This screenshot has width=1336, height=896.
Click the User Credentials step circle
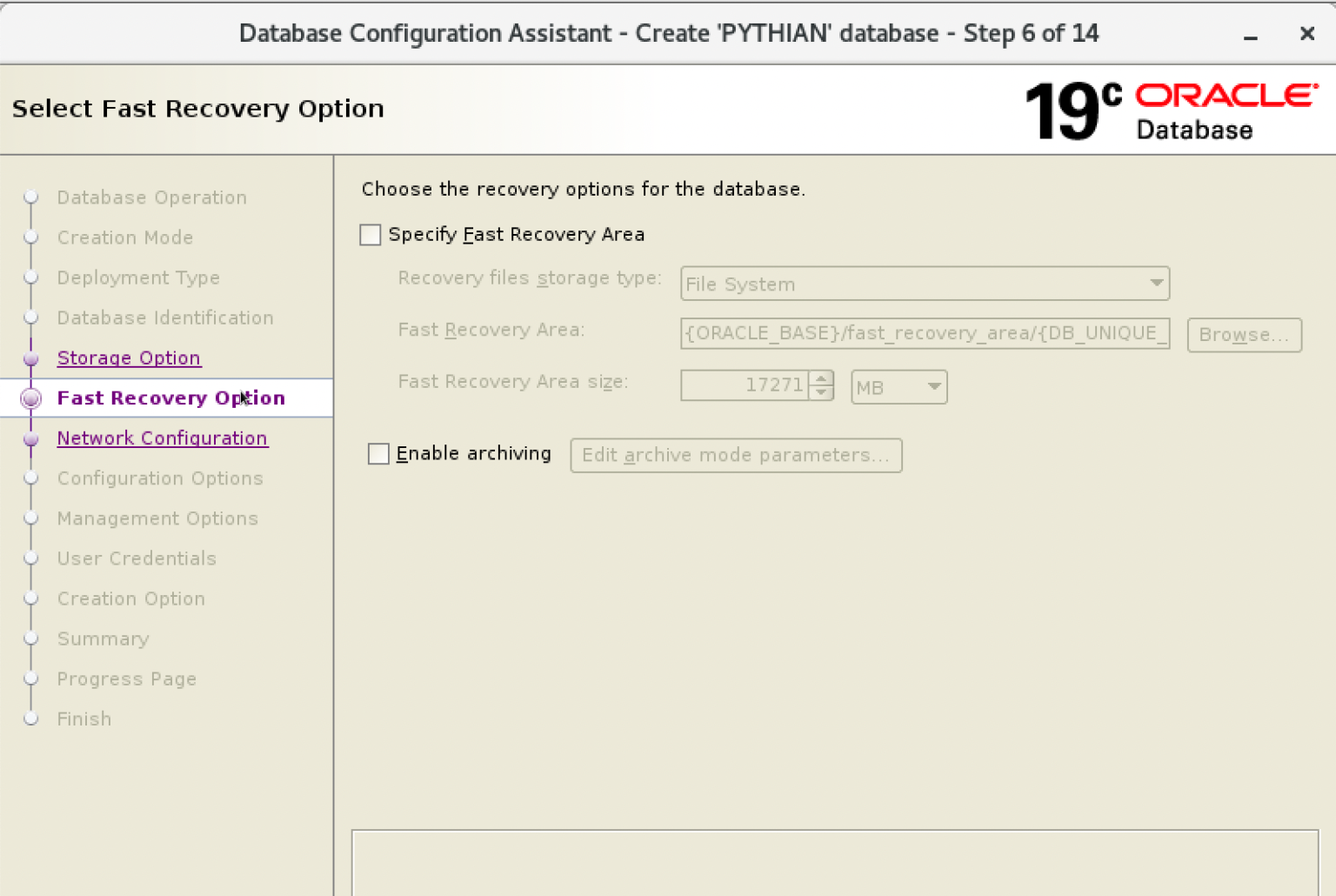[31, 558]
